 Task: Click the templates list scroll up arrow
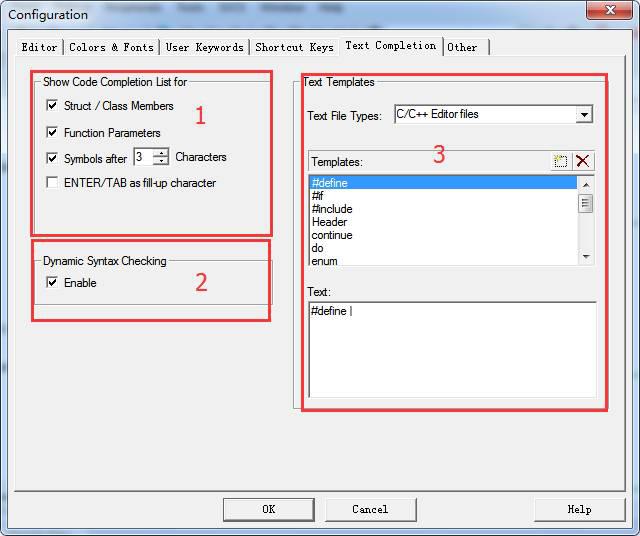coord(586,185)
